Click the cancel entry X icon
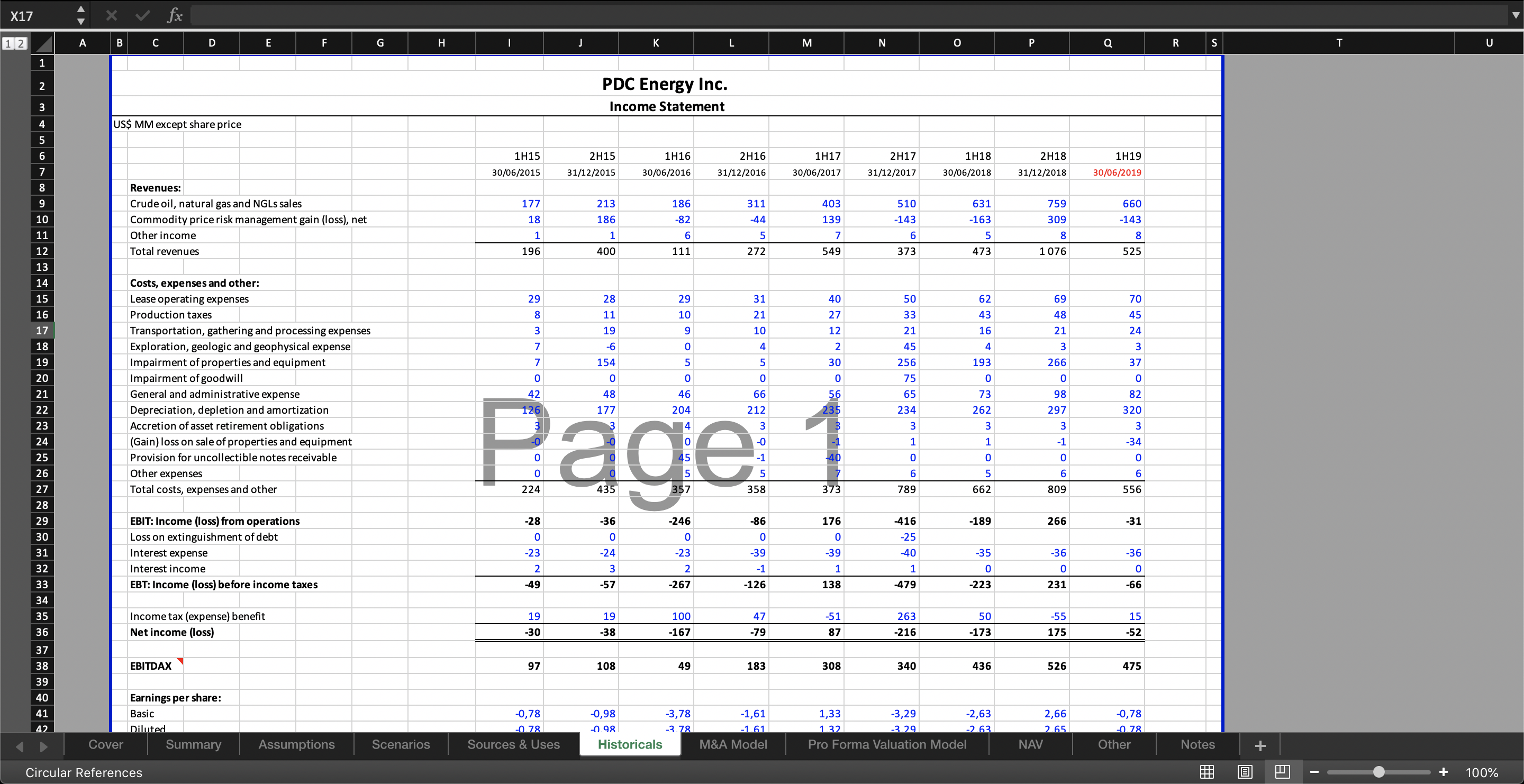 click(x=111, y=15)
